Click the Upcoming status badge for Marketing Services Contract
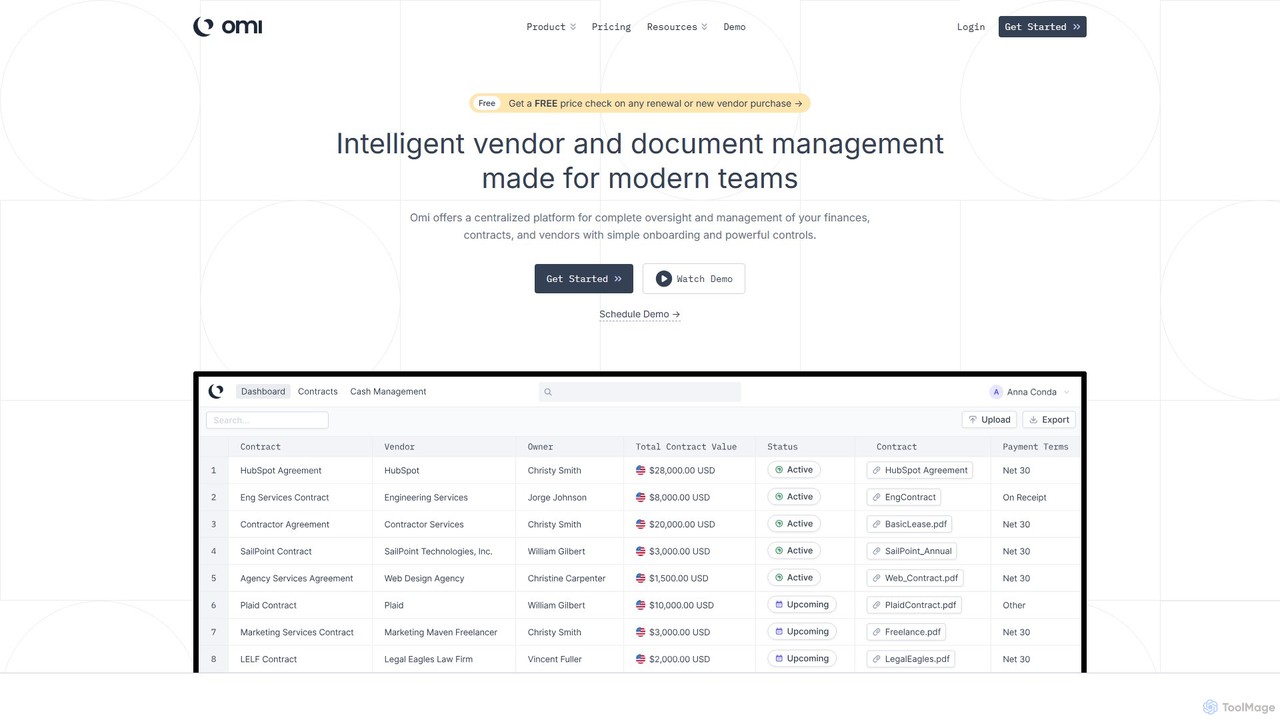This screenshot has width=1280, height=720. tap(802, 632)
